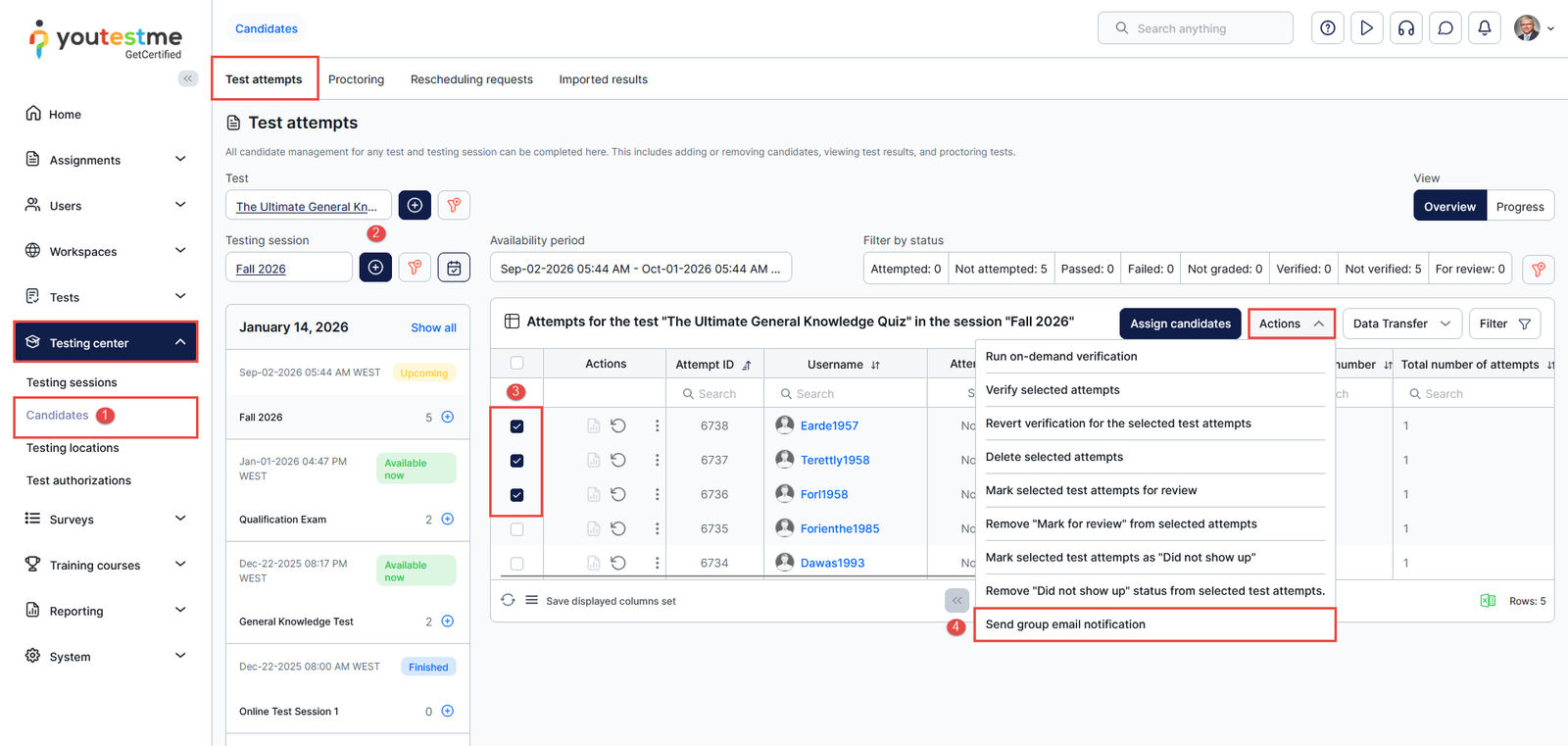
Task: Open the support headset icon
Action: pyautogui.click(x=1405, y=28)
